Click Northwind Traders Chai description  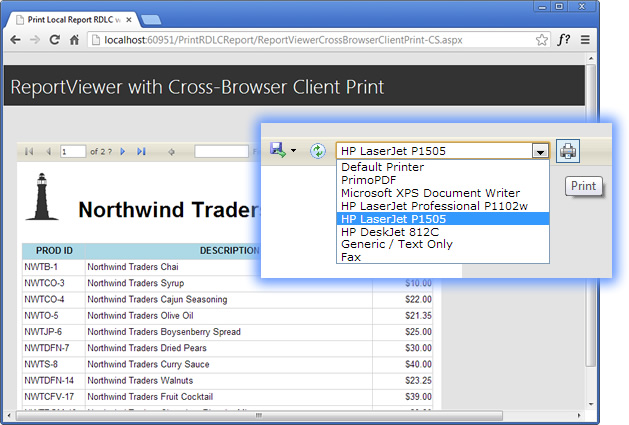(x=133, y=267)
